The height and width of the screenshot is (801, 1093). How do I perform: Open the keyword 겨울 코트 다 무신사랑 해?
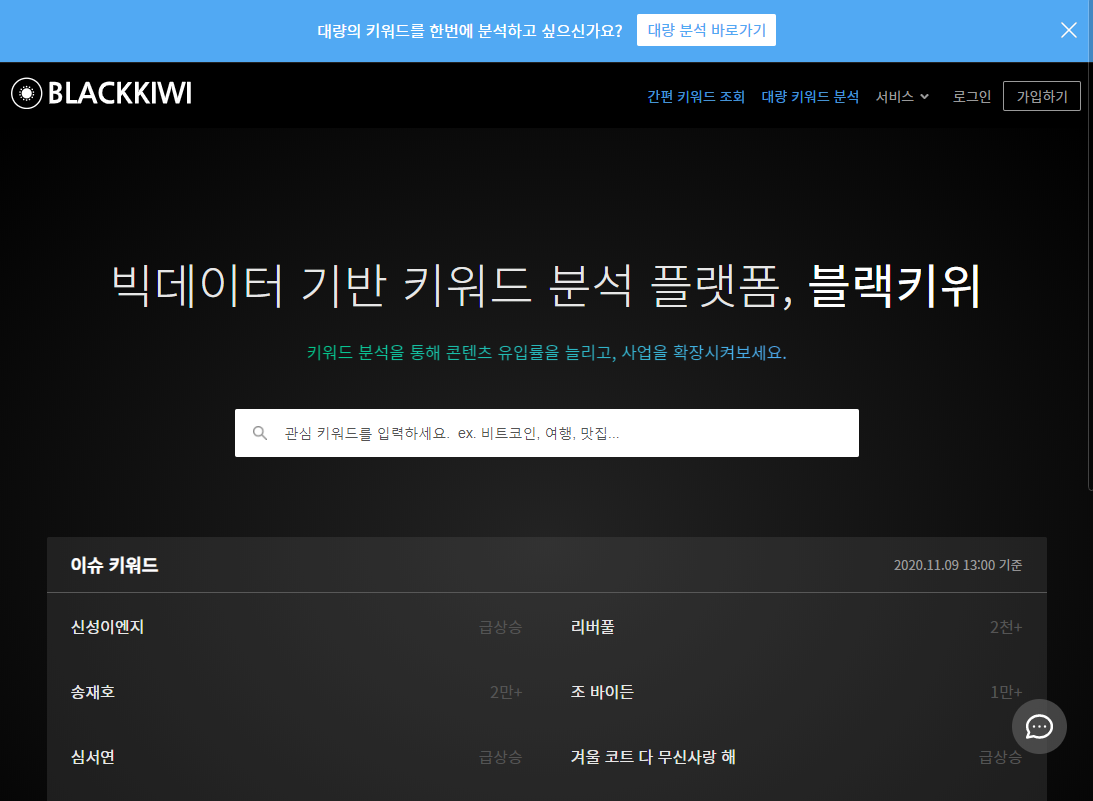click(653, 756)
